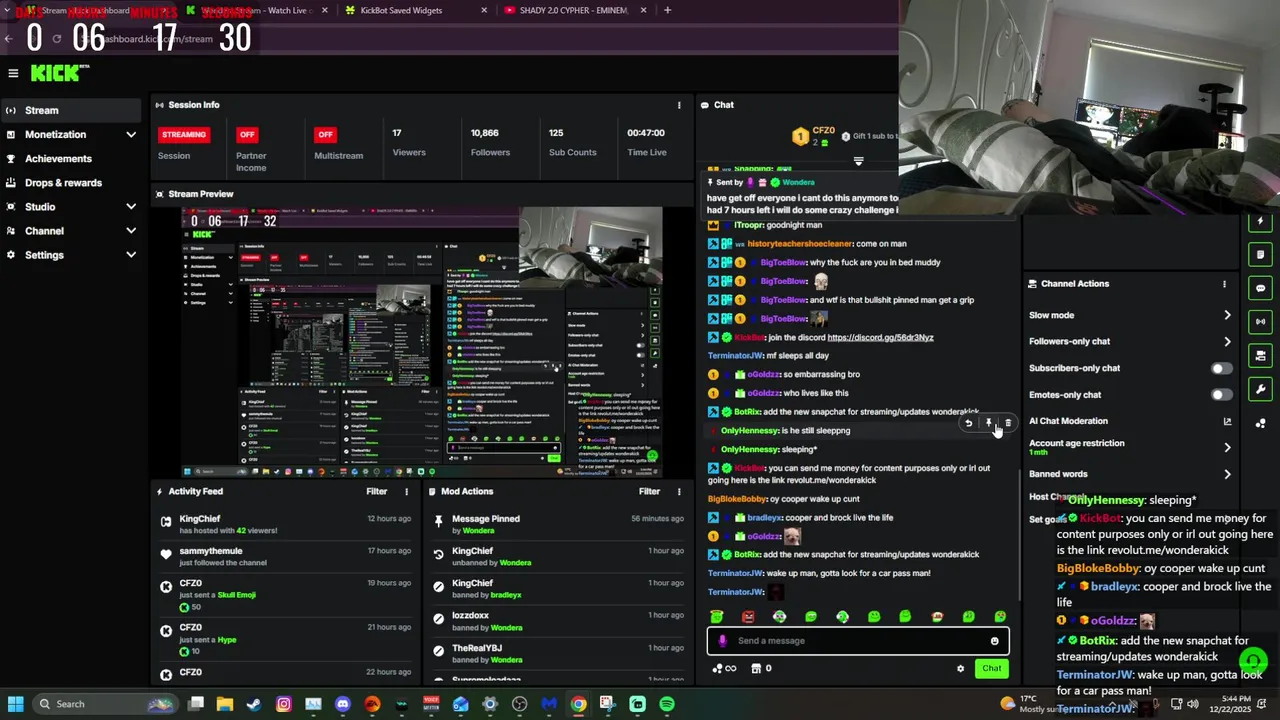Screen dimensions: 1280x720
Task: Toggle Emotes-only chat switch
Action: coord(1222,395)
